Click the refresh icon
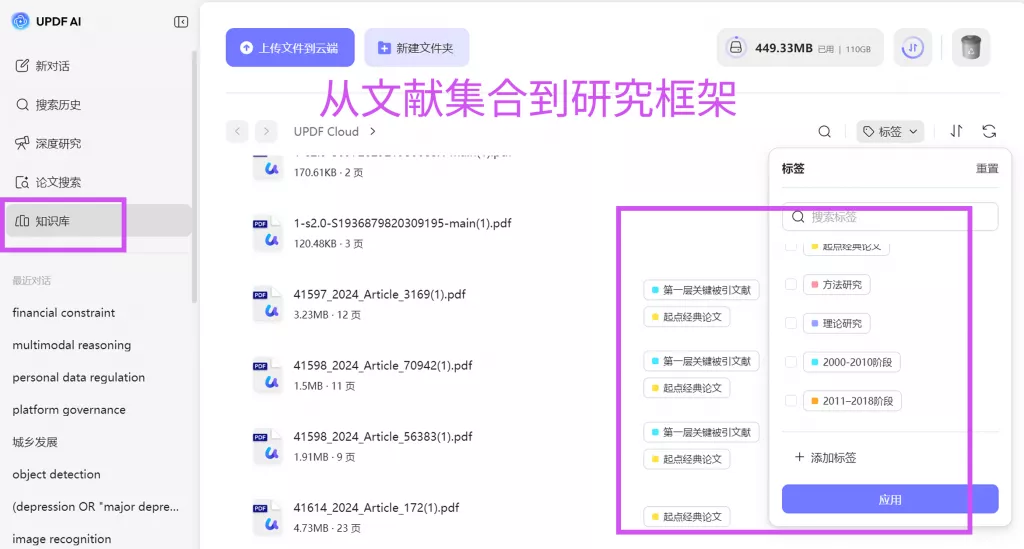 coord(989,131)
